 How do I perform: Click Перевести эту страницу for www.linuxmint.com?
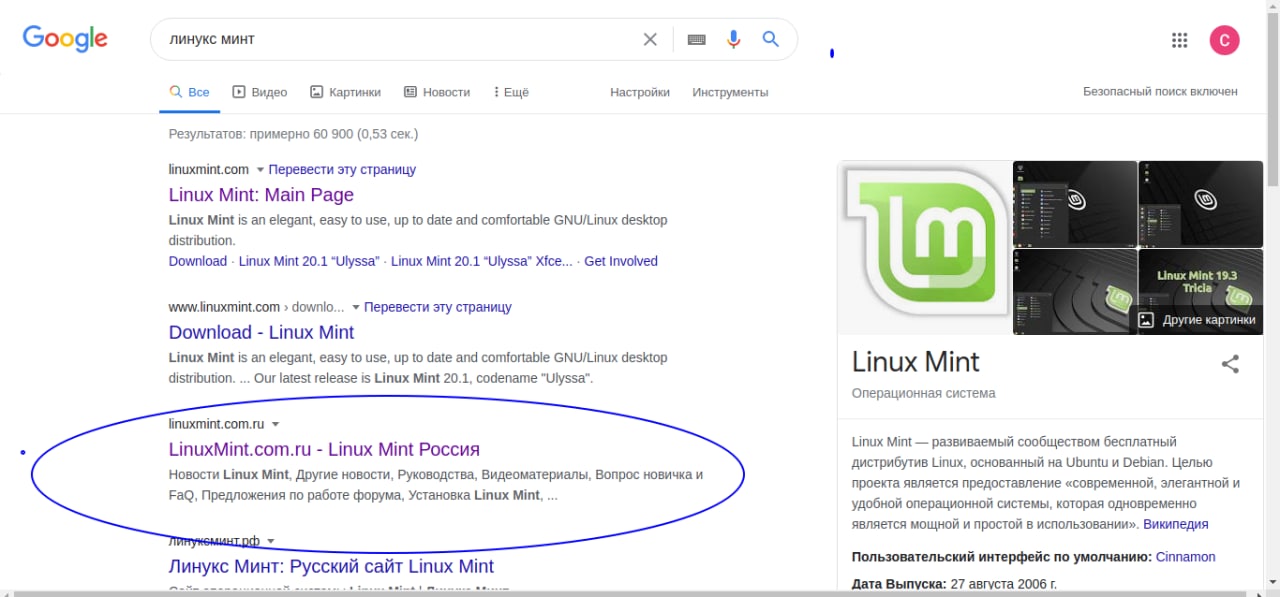pyautogui.click(x=438, y=307)
